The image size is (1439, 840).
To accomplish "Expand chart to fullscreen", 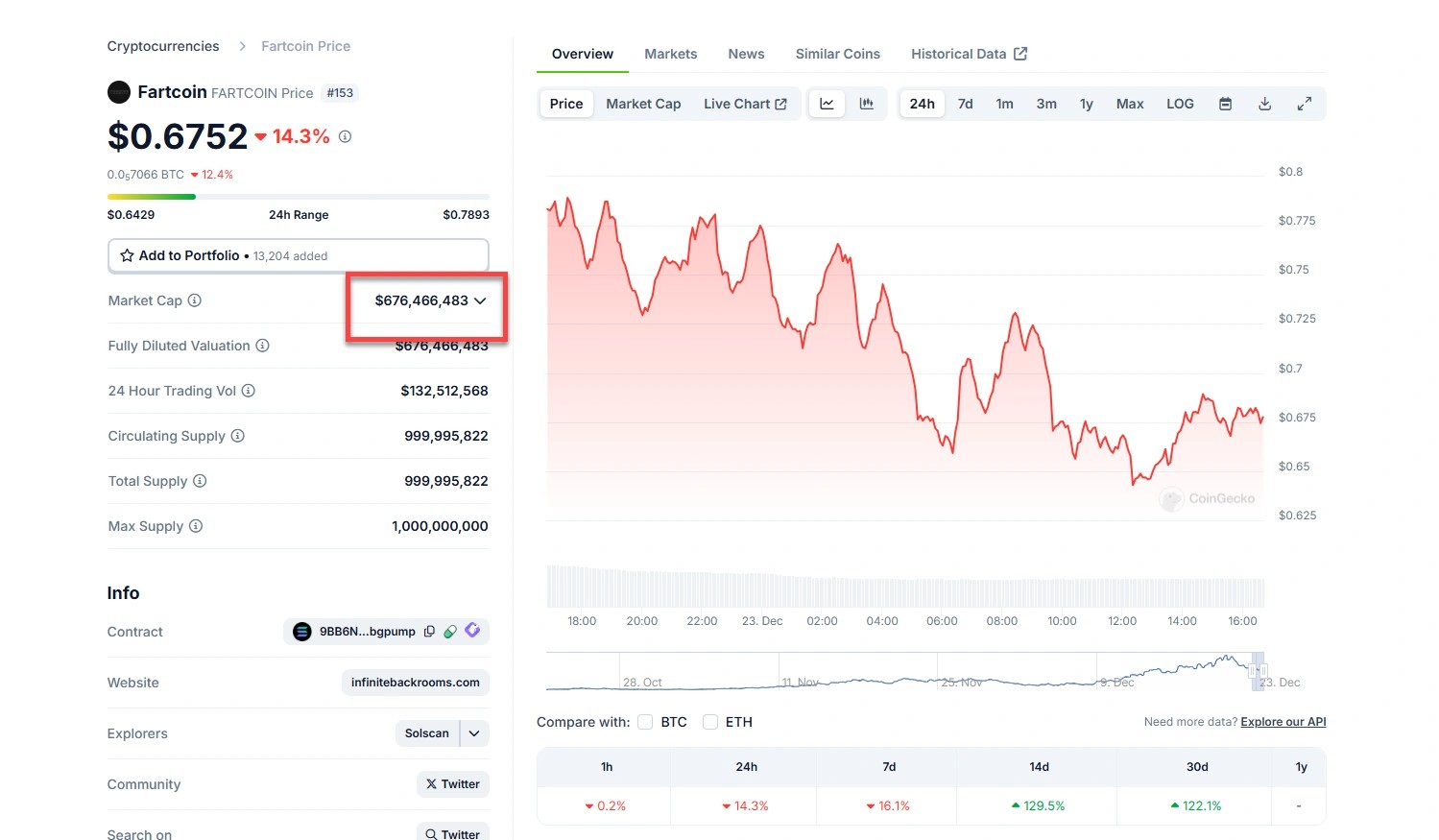I will pos(1304,104).
